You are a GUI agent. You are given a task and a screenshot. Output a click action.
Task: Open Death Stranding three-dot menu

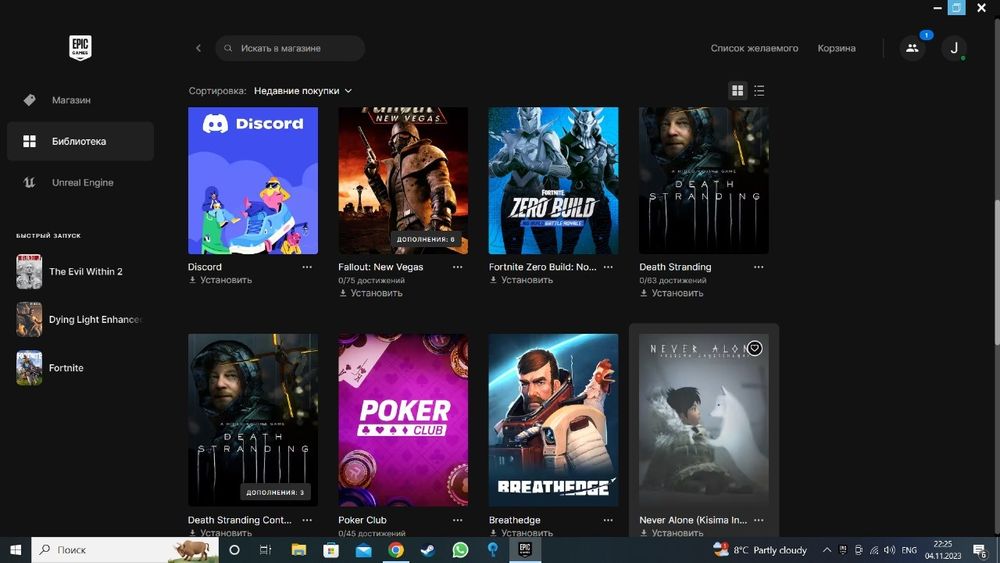tap(759, 267)
